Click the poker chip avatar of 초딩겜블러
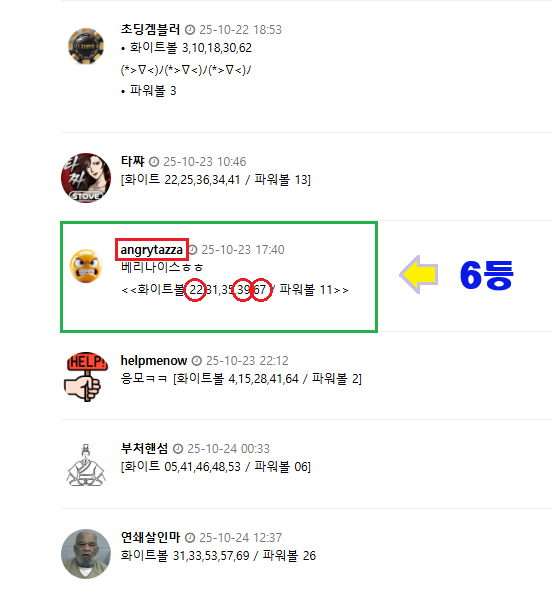 [86, 46]
